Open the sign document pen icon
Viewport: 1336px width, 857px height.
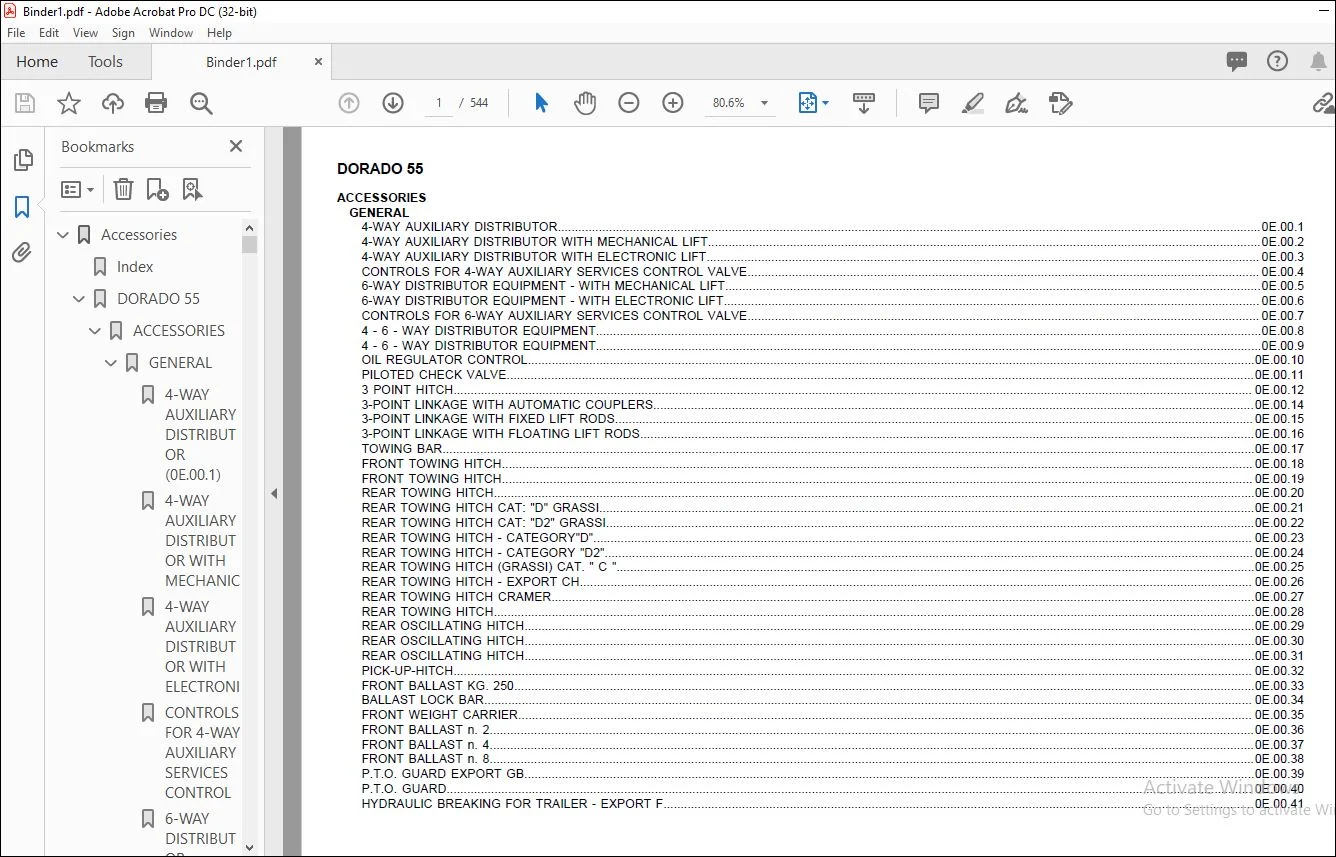coord(1016,103)
